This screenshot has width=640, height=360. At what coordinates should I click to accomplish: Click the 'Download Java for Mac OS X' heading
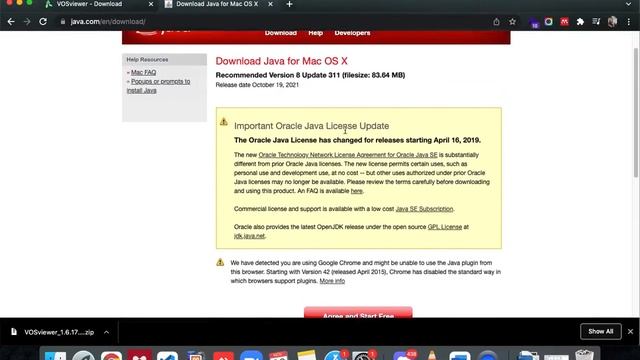[281, 61]
